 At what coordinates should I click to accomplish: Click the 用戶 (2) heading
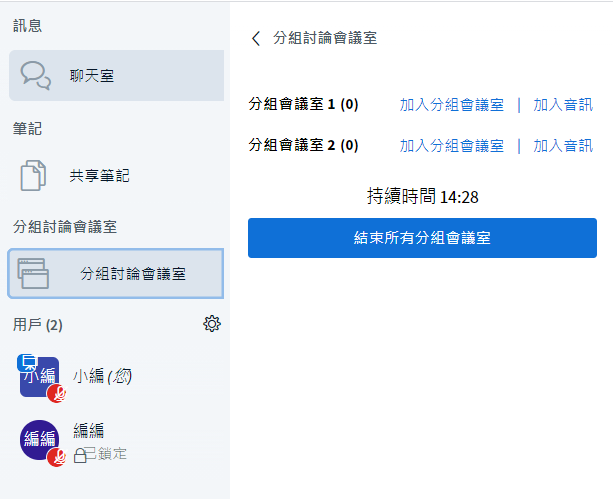(38, 325)
